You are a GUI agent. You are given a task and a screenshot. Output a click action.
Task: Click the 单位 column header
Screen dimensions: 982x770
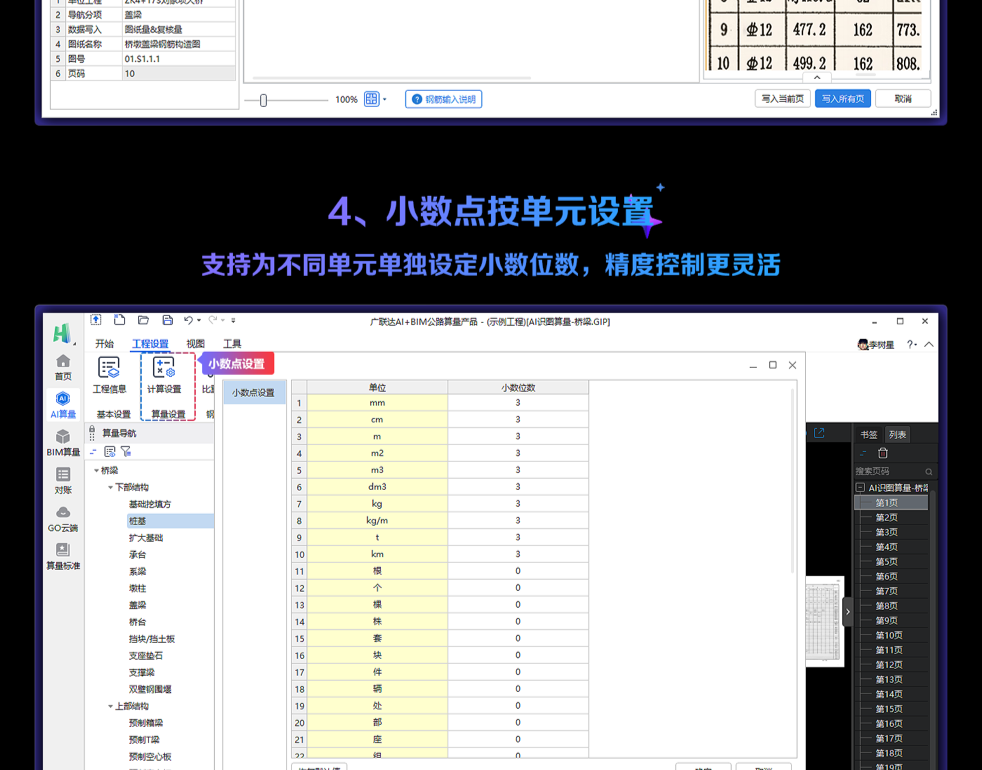click(x=377, y=387)
